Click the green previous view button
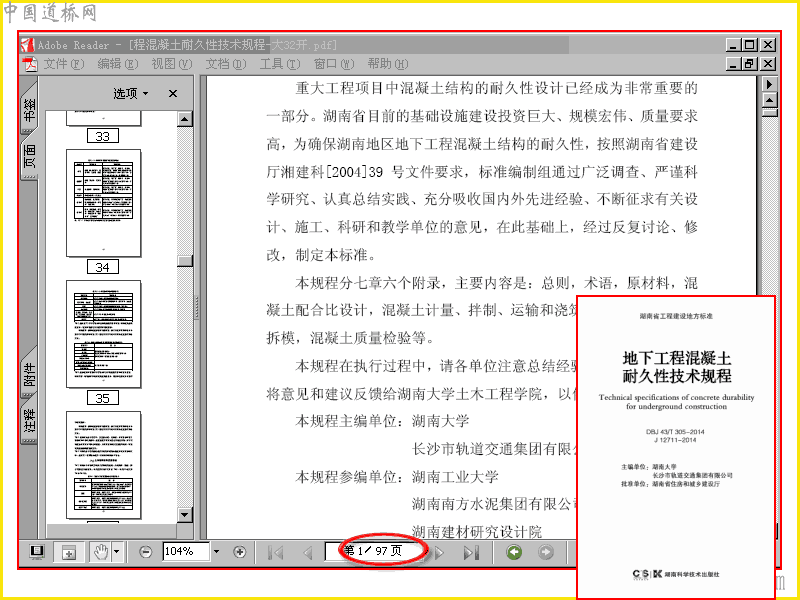800x600 pixels. [x=514, y=552]
